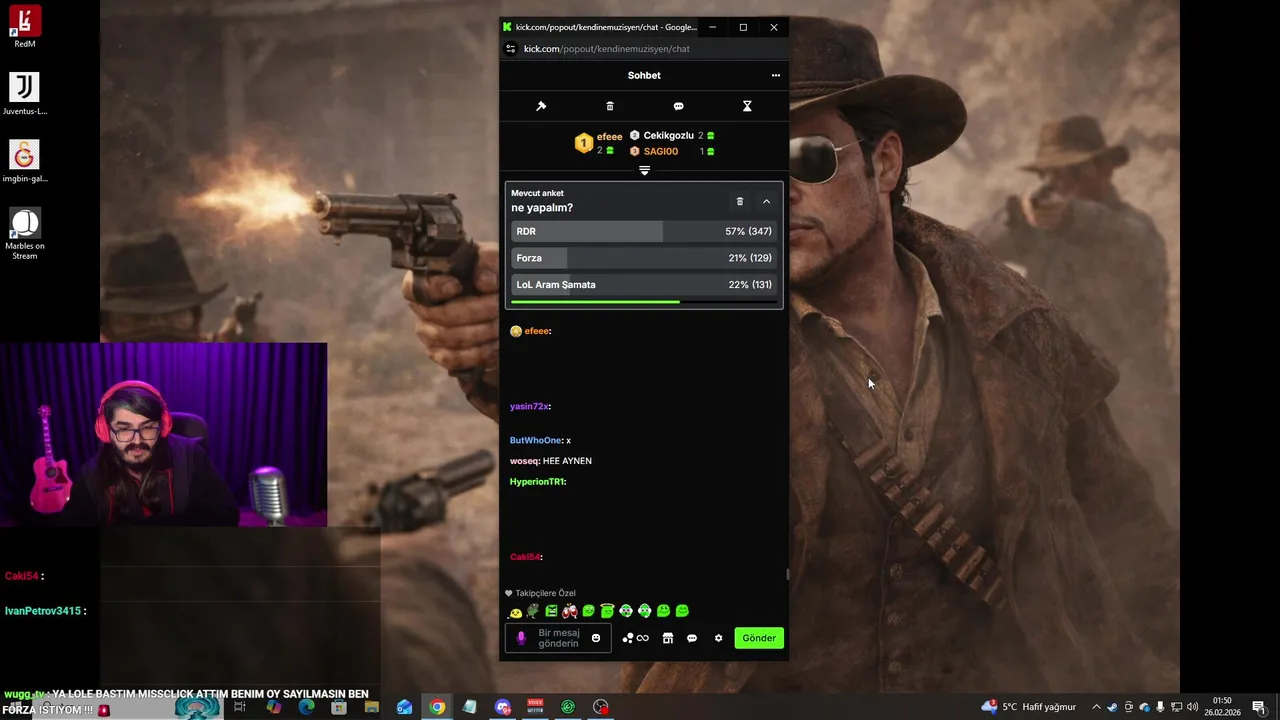Open Outlook in the taskbar

click(404, 707)
